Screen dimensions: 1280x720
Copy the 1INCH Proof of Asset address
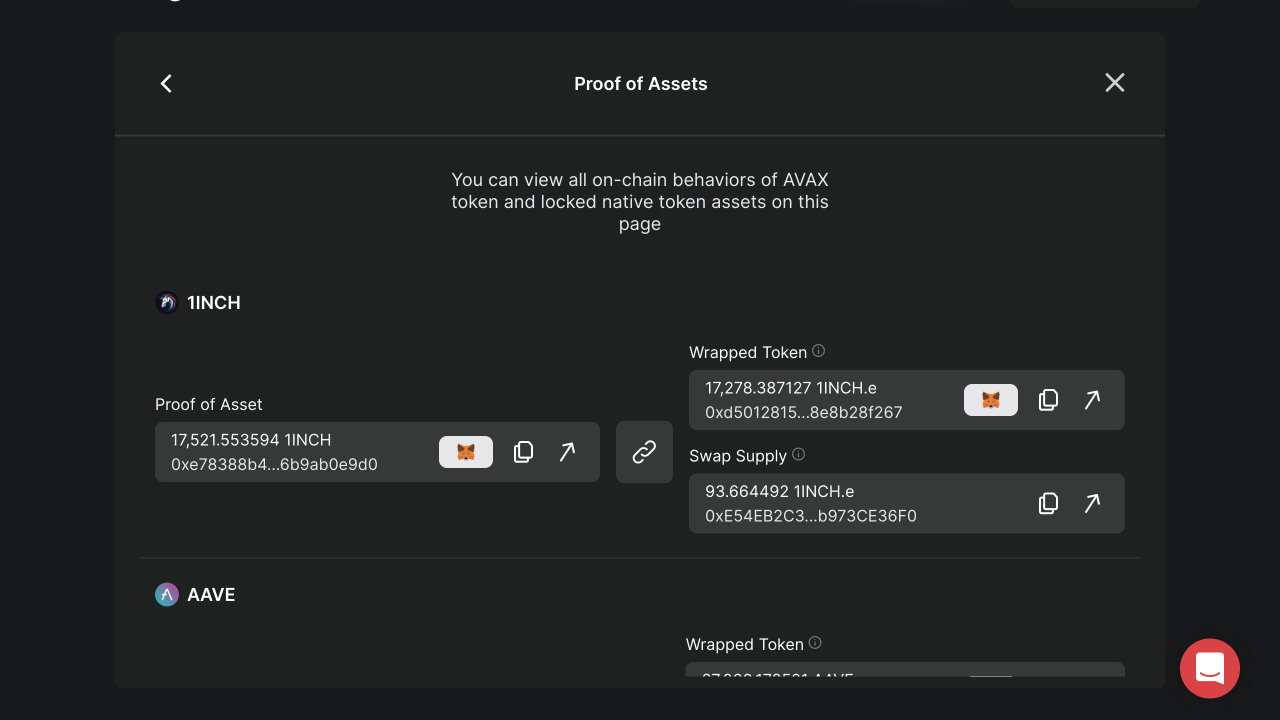point(523,452)
